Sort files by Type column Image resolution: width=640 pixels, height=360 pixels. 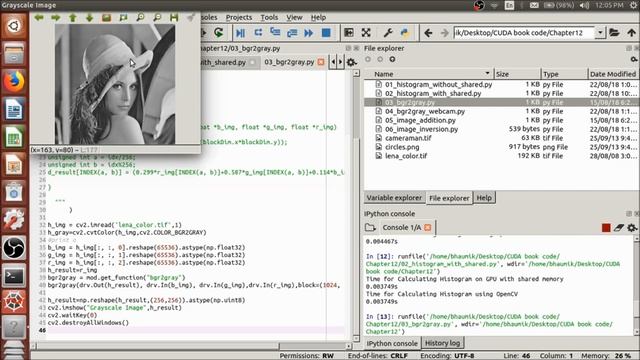[x=564, y=74]
